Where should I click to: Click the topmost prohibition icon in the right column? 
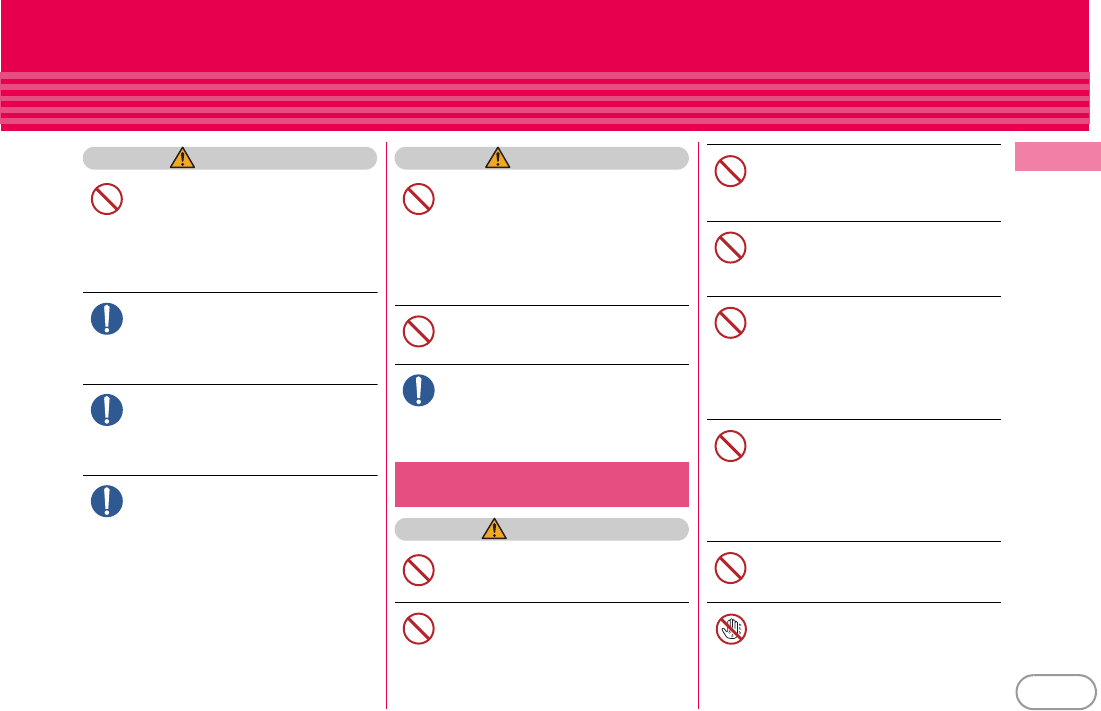click(730, 171)
